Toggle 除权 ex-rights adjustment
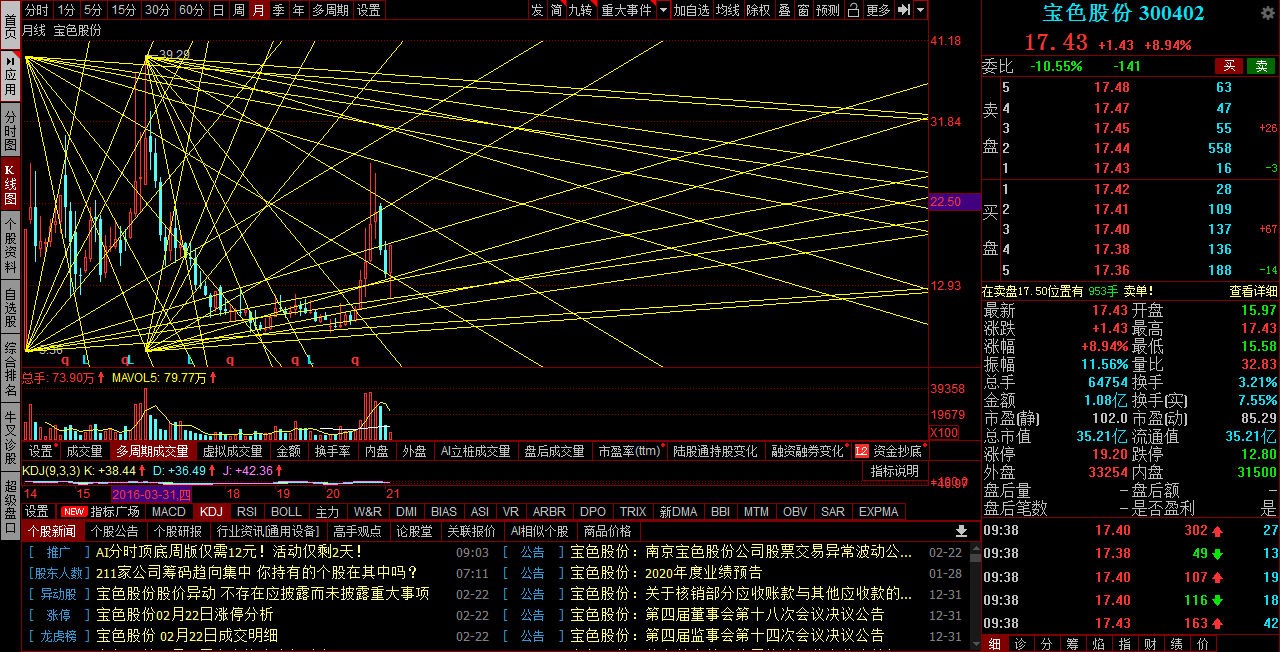 (x=759, y=10)
